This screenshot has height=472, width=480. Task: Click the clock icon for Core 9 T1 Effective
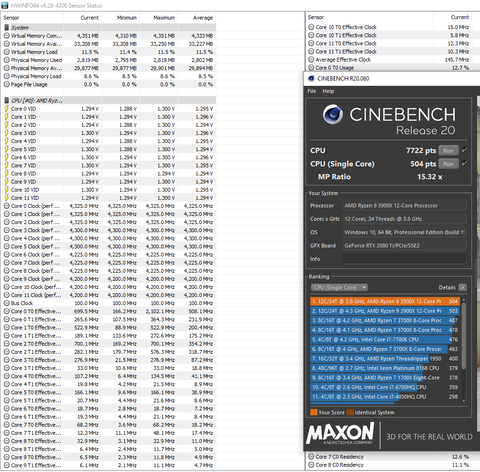point(6,465)
